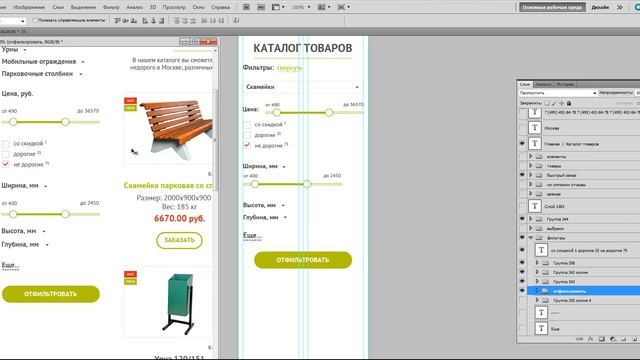This screenshot has width=640, height=360.
Task: Expand the 'Группа 343' group
Action: coord(537,281)
